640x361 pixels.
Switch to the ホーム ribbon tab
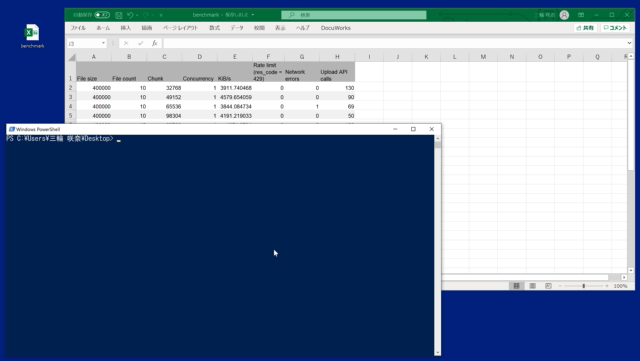point(103,28)
